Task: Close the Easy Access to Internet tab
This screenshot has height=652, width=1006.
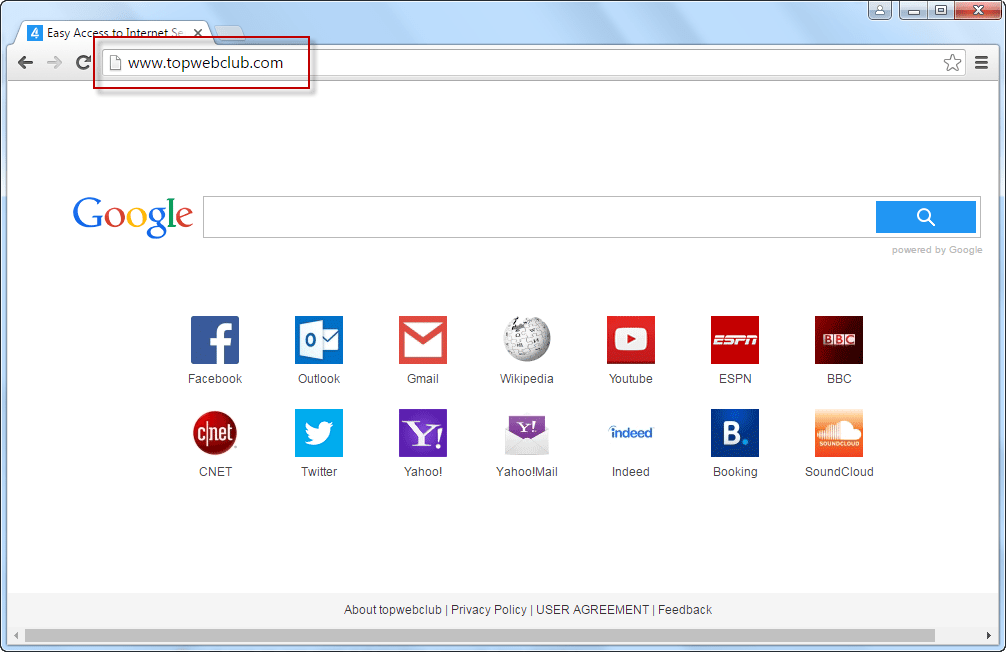Action: tap(198, 33)
